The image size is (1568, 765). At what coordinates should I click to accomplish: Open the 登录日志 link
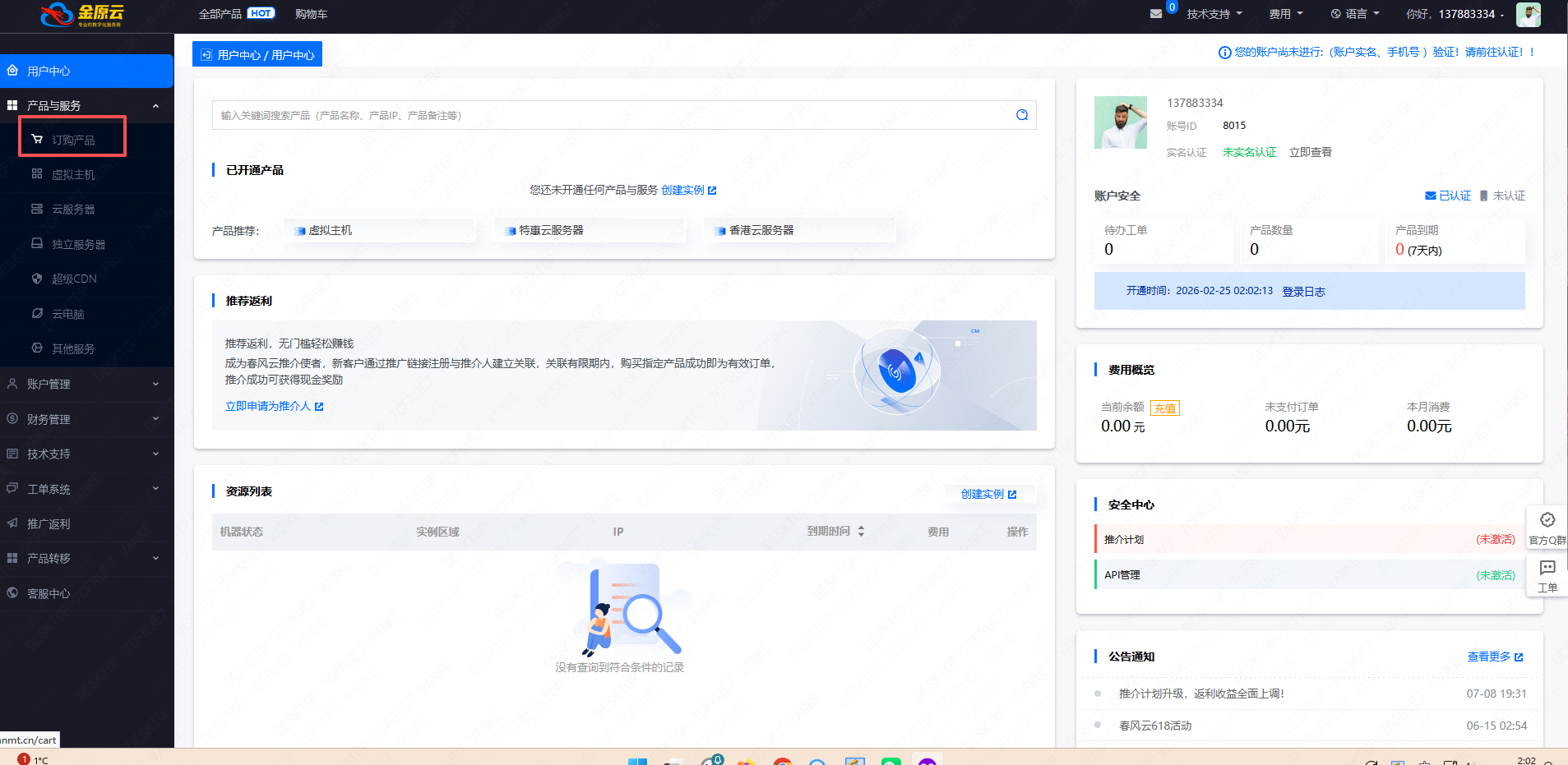point(1303,292)
